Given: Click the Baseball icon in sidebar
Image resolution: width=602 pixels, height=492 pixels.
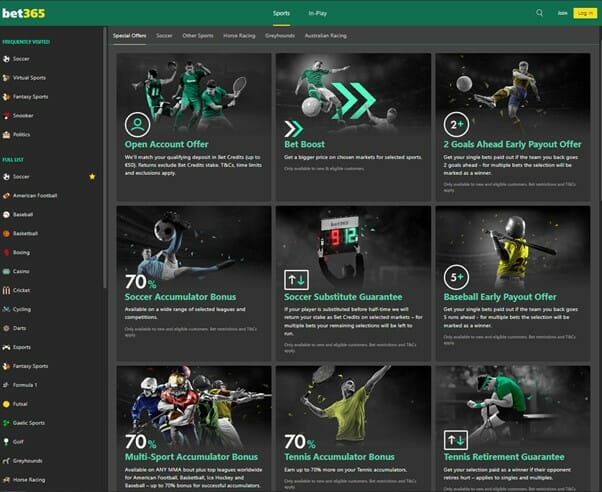Looking at the screenshot, I should 6,214.
